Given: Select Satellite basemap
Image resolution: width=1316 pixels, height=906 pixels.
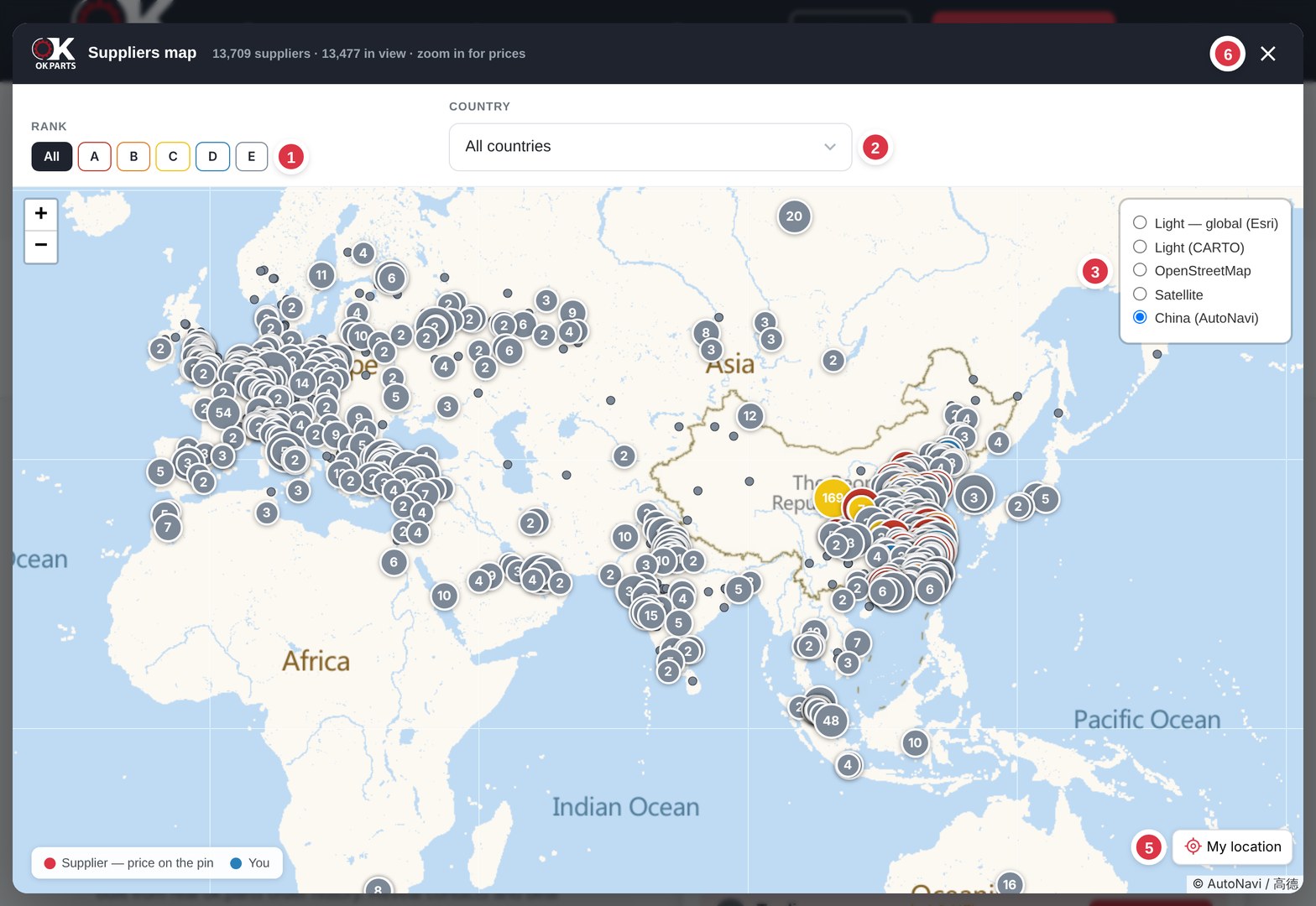Looking at the screenshot, I should pos(1168,294).
